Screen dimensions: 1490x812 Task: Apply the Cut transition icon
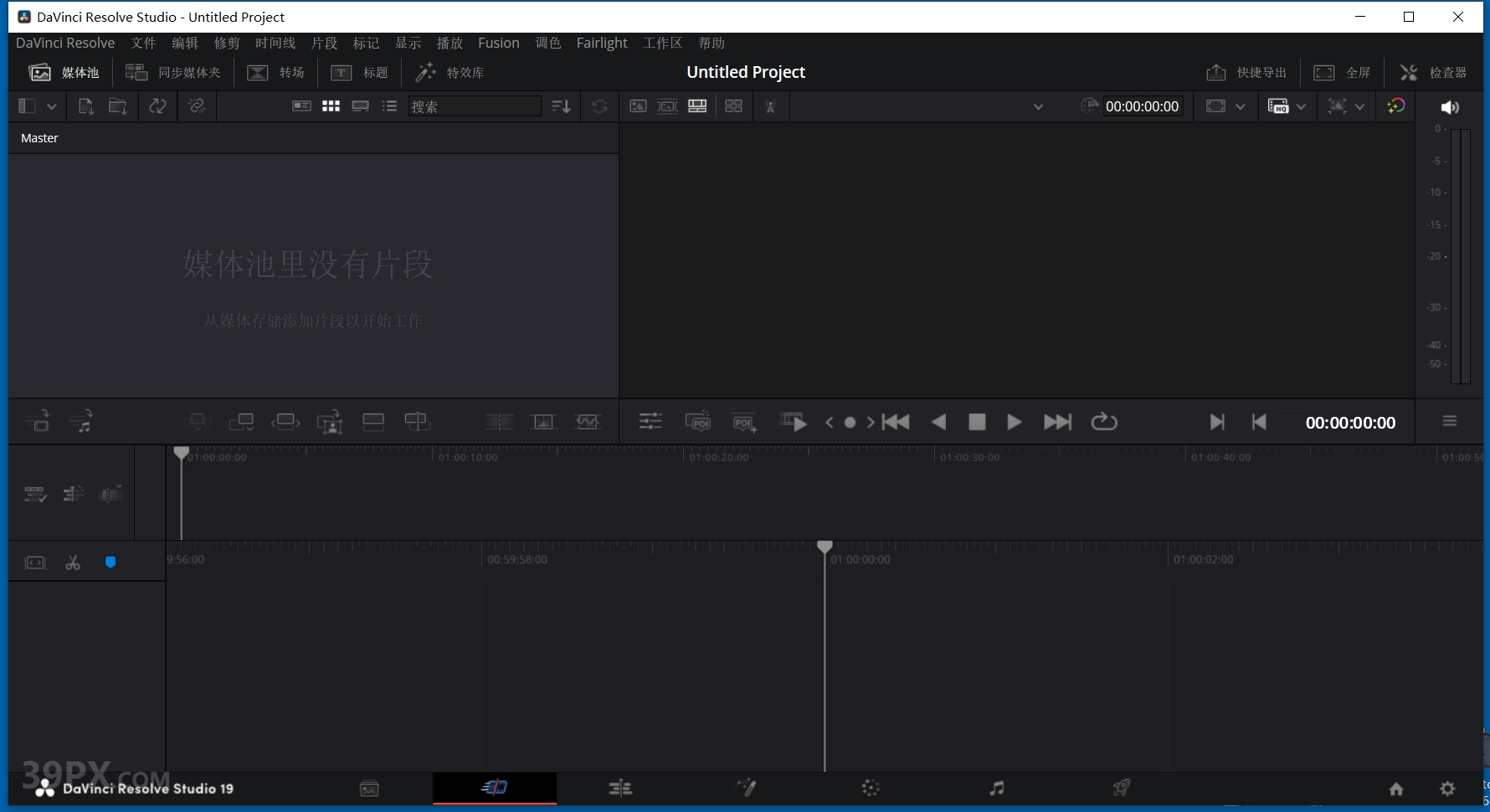pyautogui.click(x=499, y=422)
